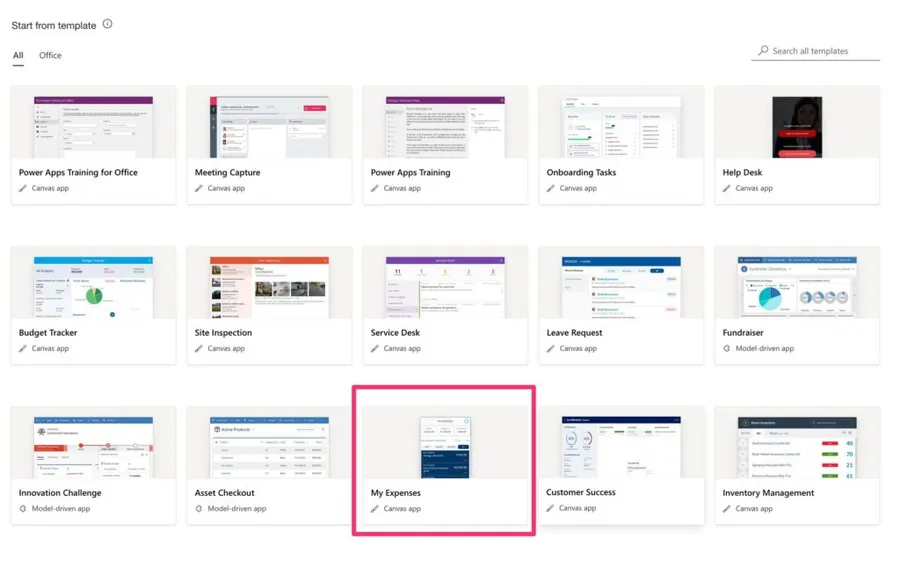The width and height of the screenshot is (900, 561).
Task: Click model-driven icon under Innovation Challenge
Action: point(23,509)
